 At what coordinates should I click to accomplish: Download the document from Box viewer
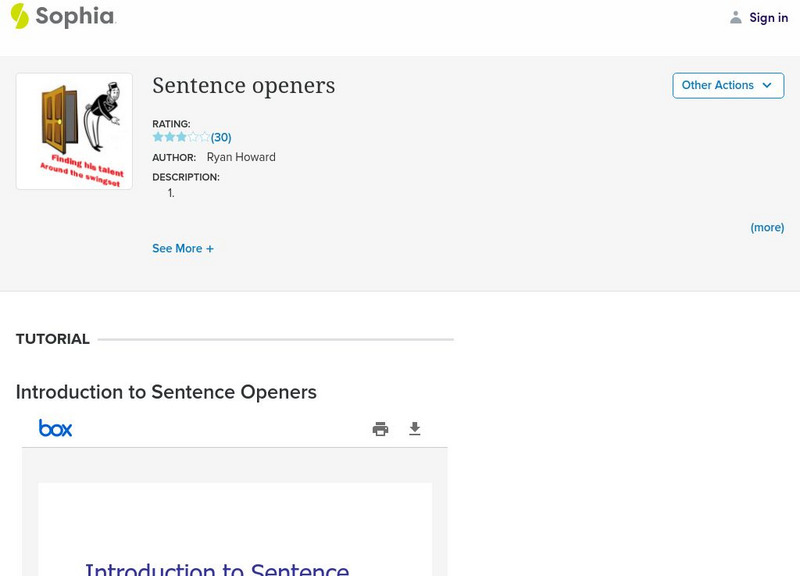415,429
